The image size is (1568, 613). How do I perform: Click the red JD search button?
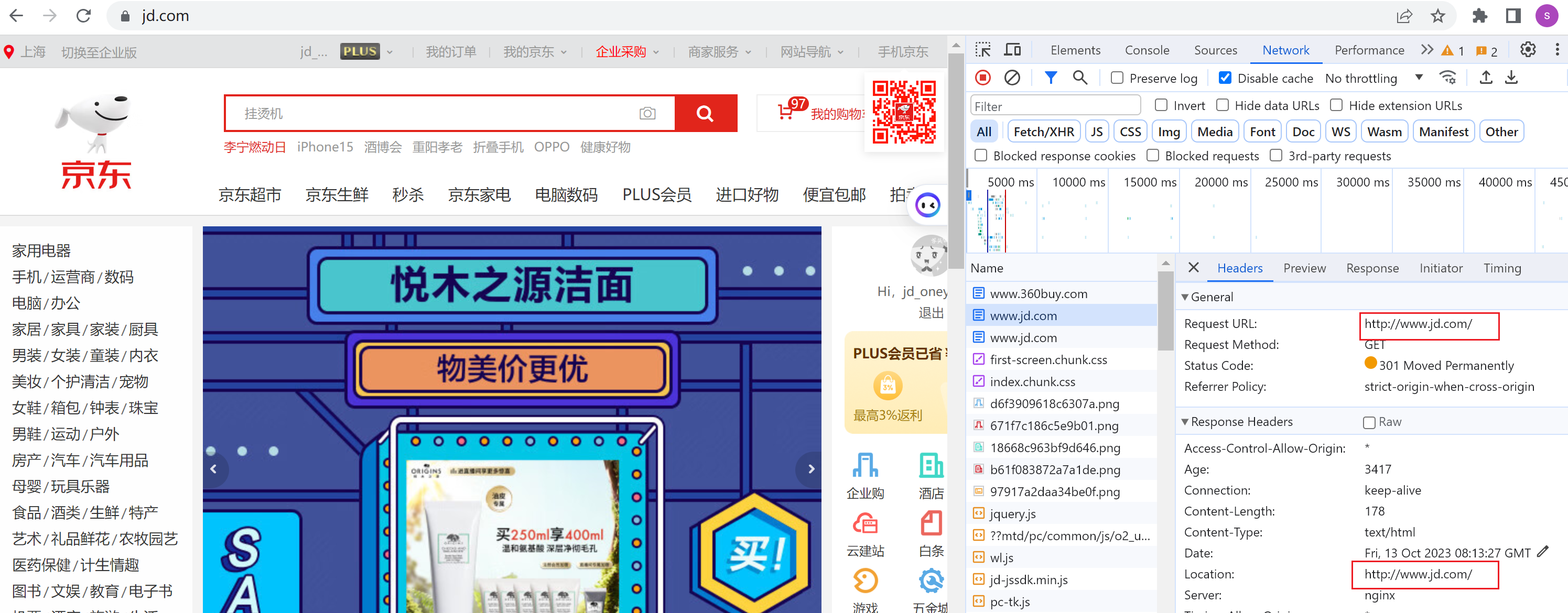pos(706,113)
